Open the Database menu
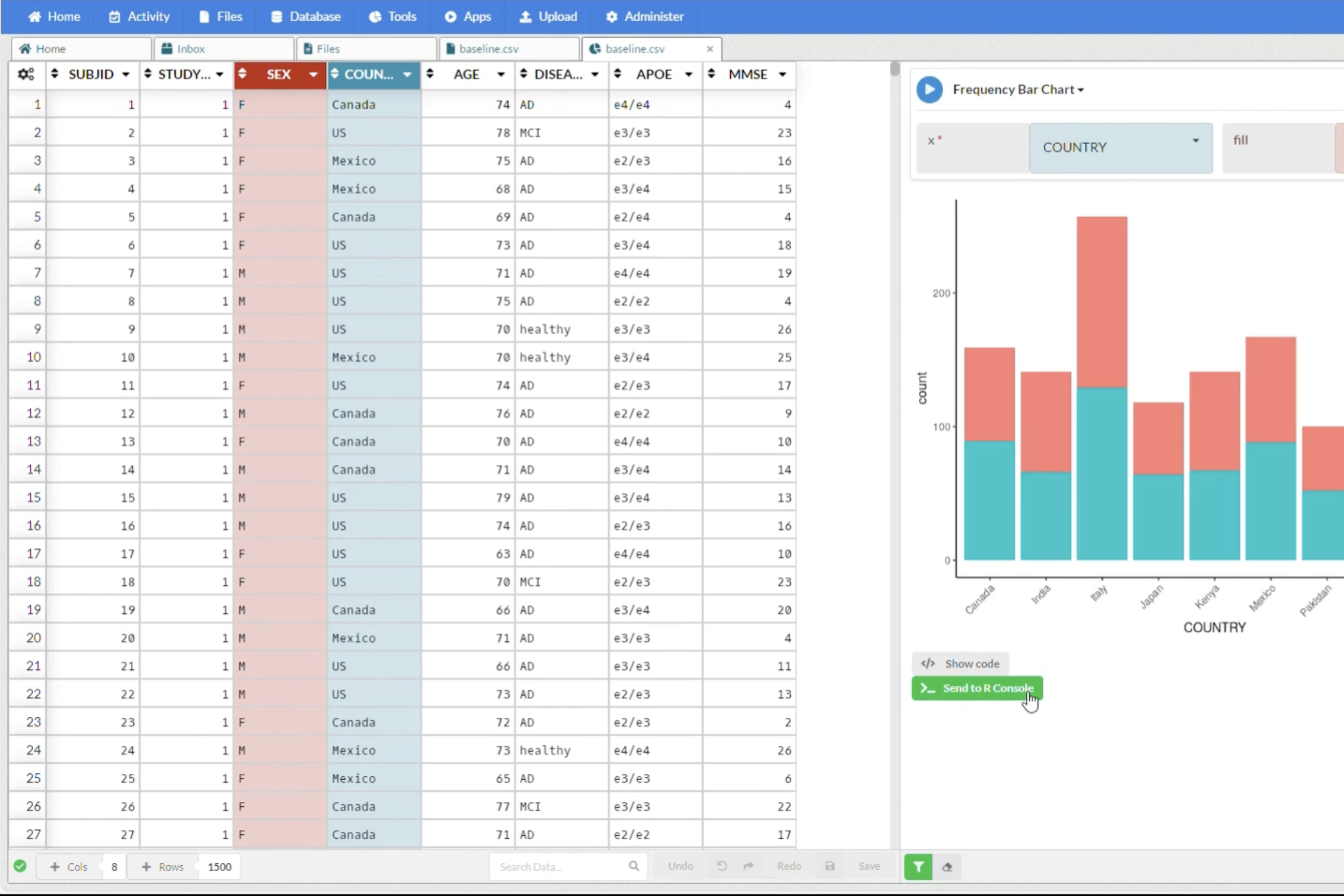The height and width of the screenshot is (896, 1344). (306, 17)
